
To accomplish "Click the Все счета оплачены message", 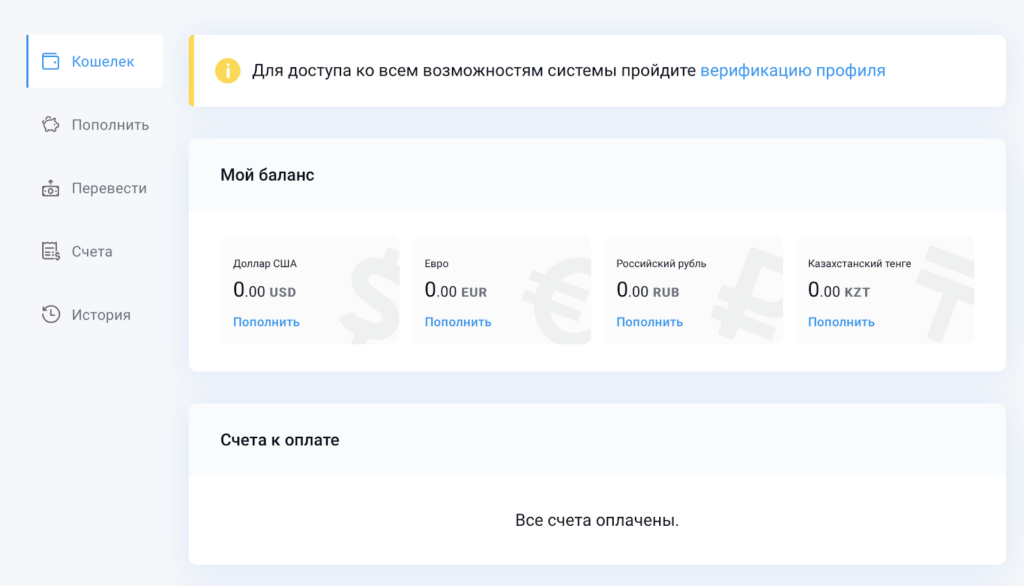I will click(x=597, y=521).
